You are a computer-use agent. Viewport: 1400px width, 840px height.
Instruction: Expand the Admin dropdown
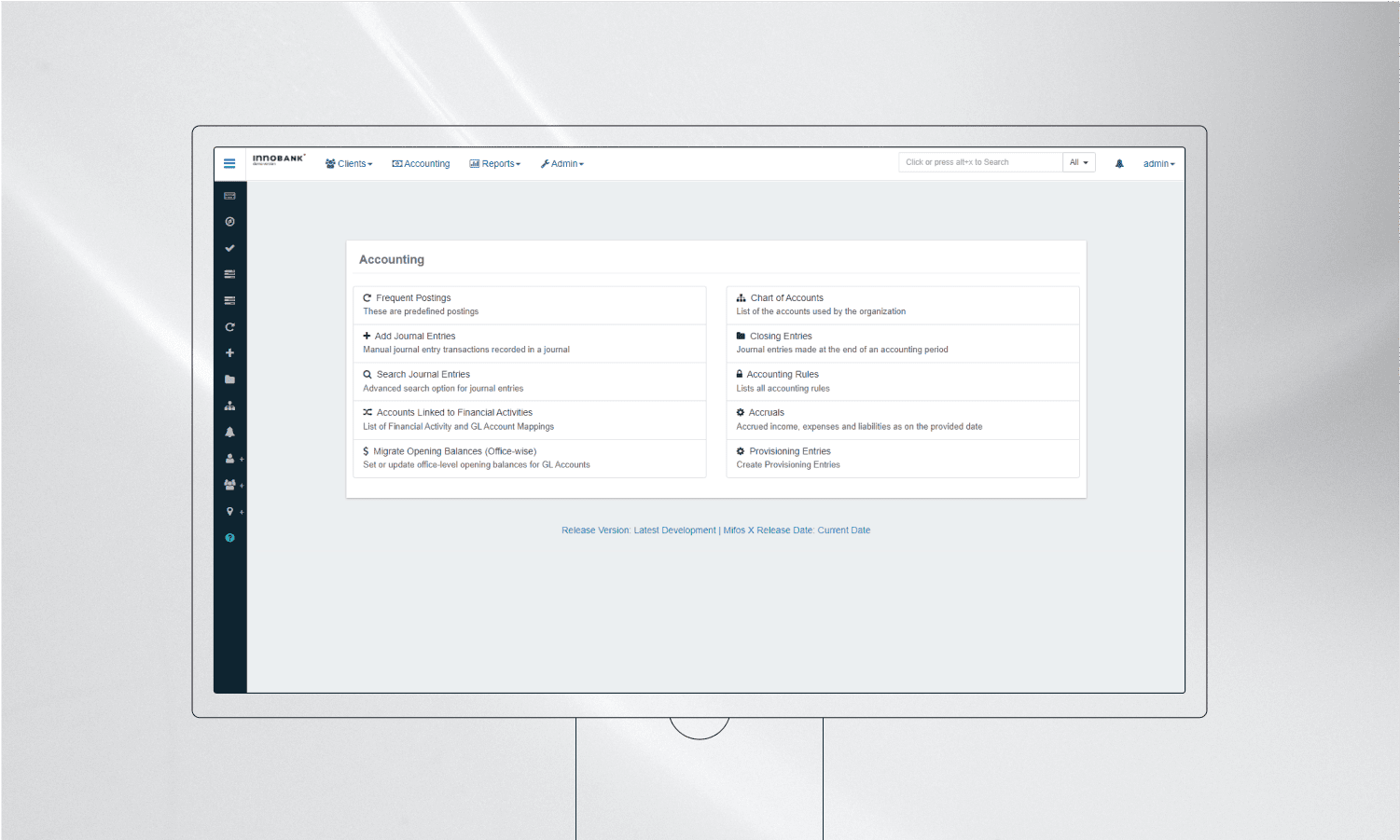(x=562, y=163)
